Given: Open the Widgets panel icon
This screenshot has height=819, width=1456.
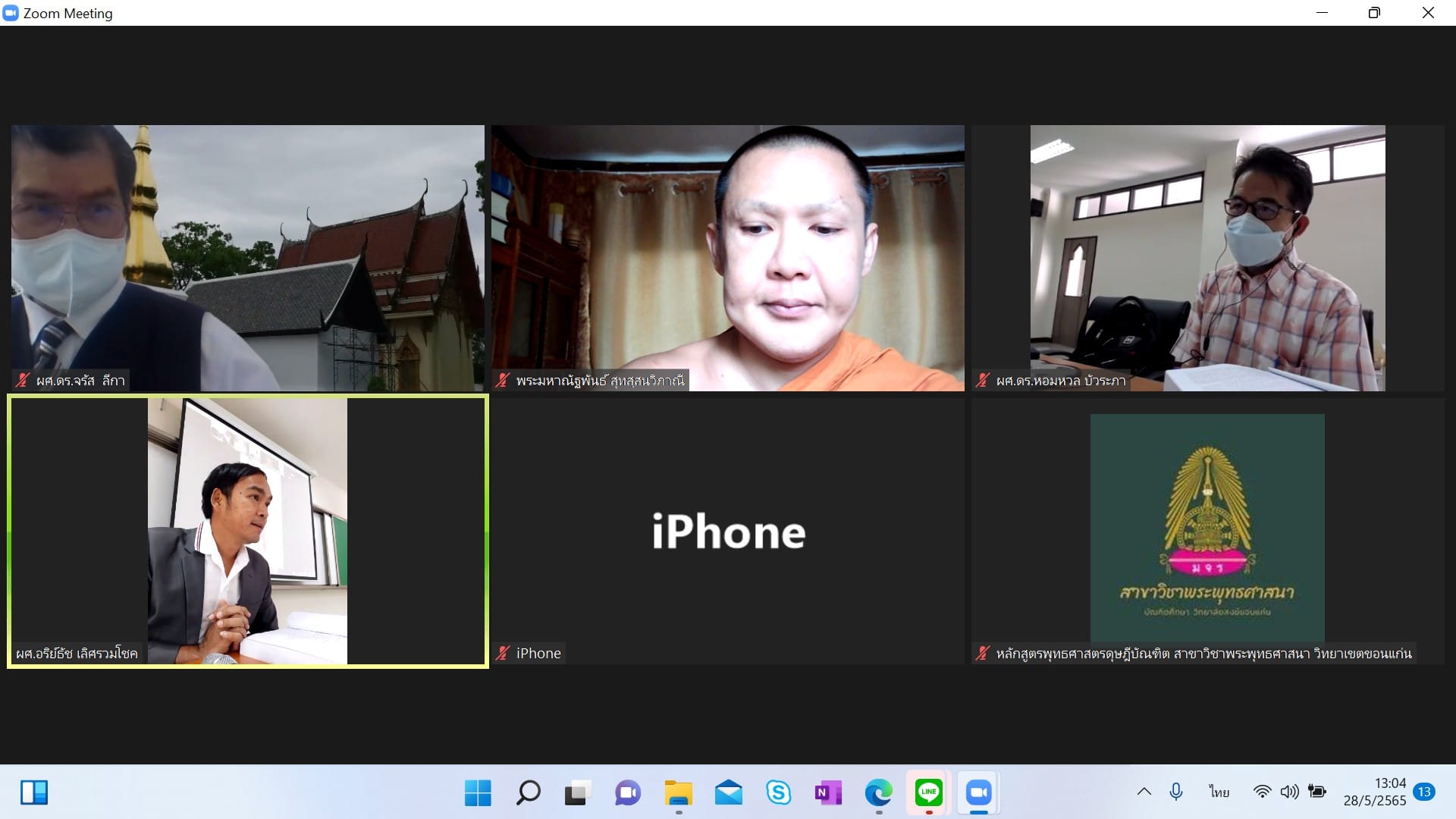Looking at the screenshot, I should click(34, 792).
